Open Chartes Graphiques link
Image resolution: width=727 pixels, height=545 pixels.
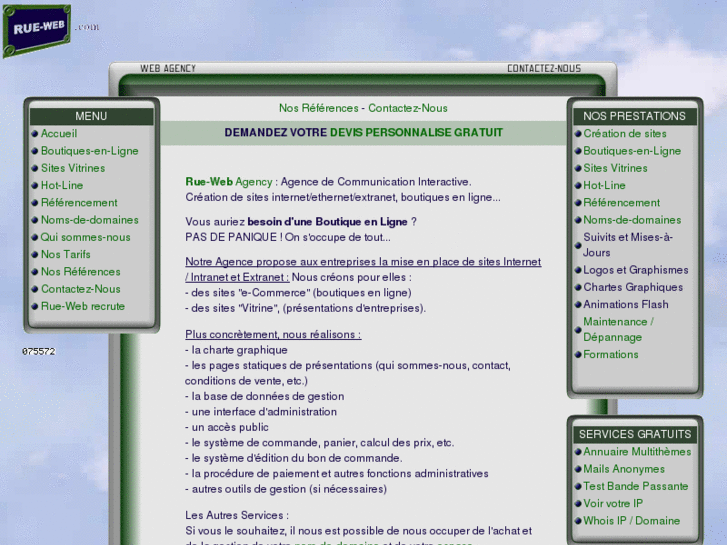pyautogui.click(x=633, y=287)
